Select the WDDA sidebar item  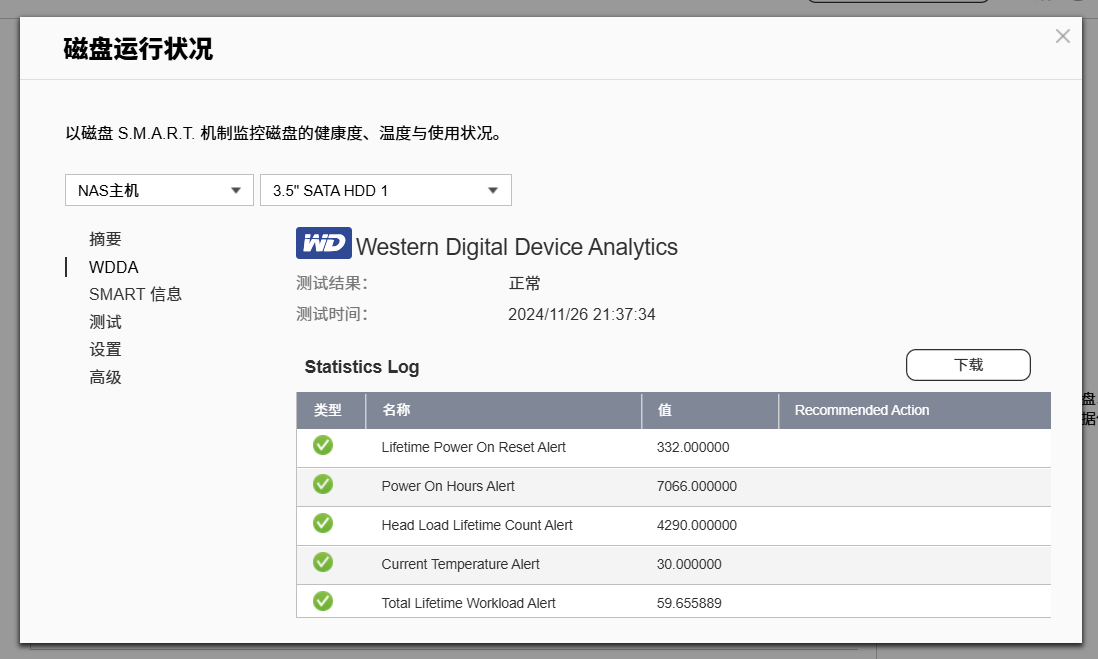pyautogui.click(x=113, y=267)
